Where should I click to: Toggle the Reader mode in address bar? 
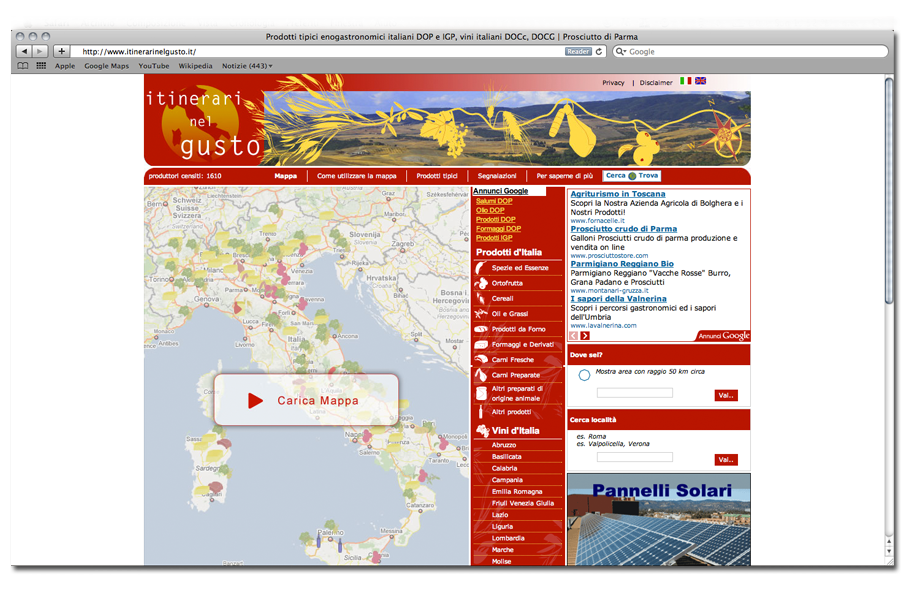tap(580, 51)
